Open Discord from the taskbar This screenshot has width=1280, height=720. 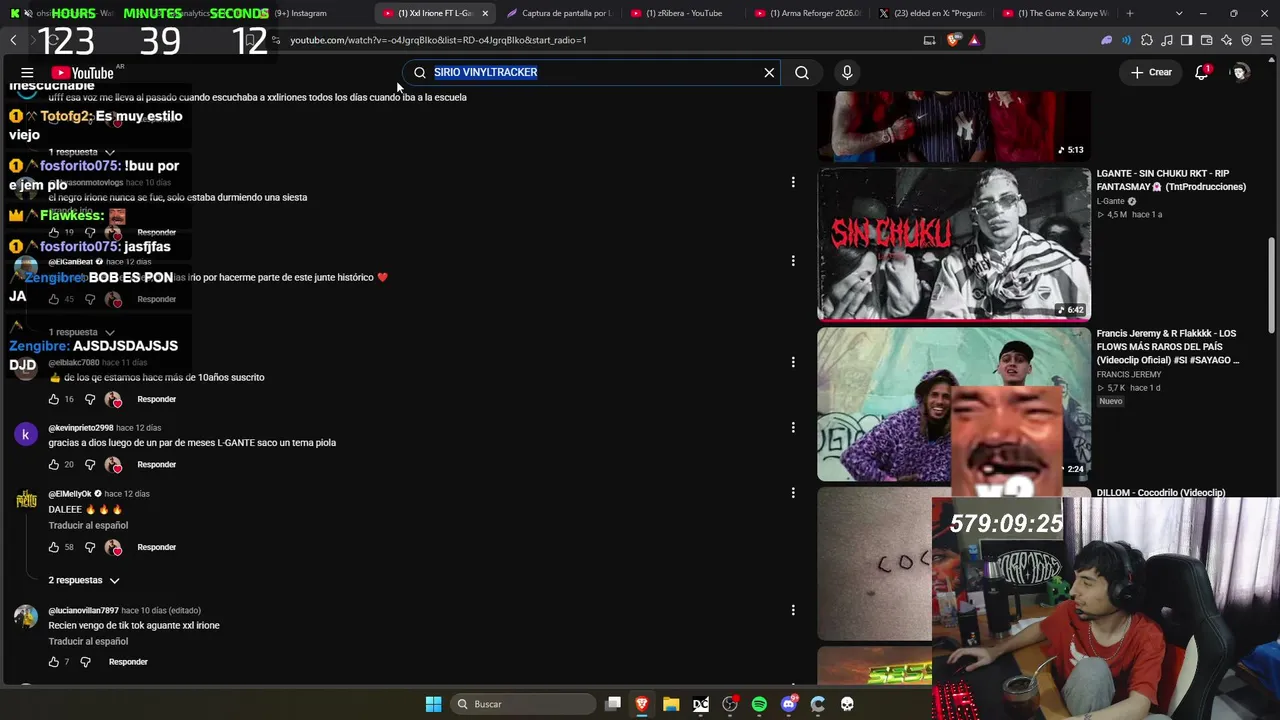pos(789,704)
